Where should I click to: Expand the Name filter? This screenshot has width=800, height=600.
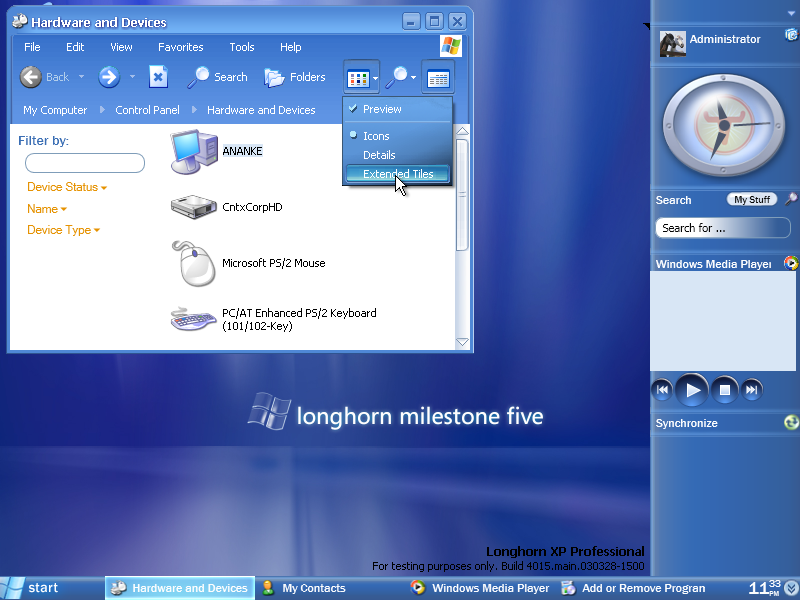pos(47,209)
